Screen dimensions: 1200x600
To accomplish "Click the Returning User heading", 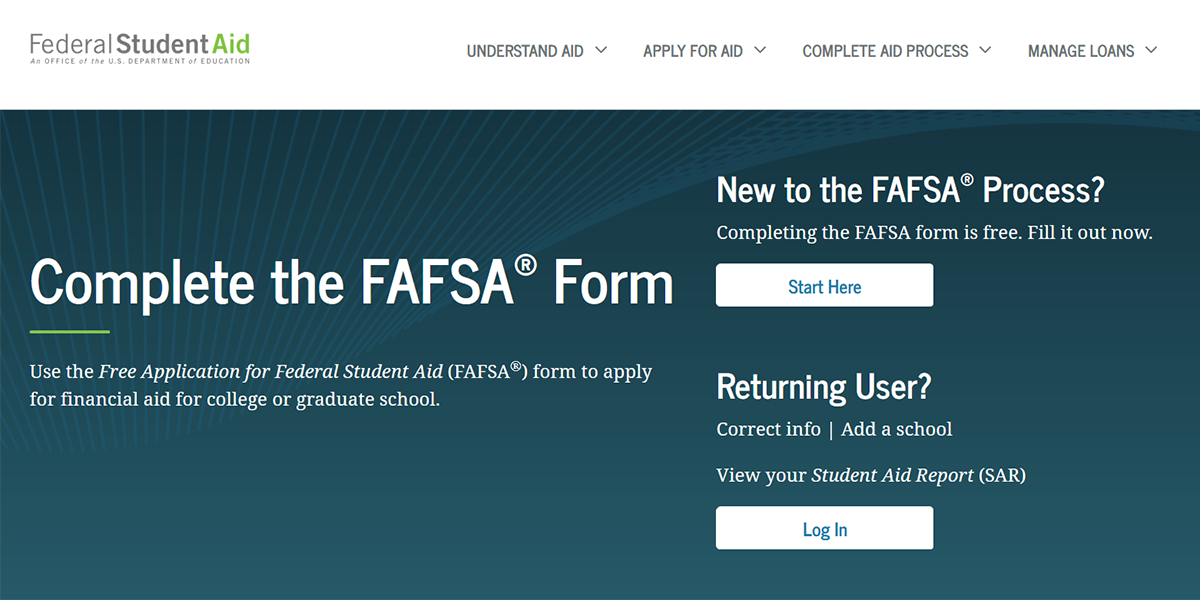I will tap(824, 386).
